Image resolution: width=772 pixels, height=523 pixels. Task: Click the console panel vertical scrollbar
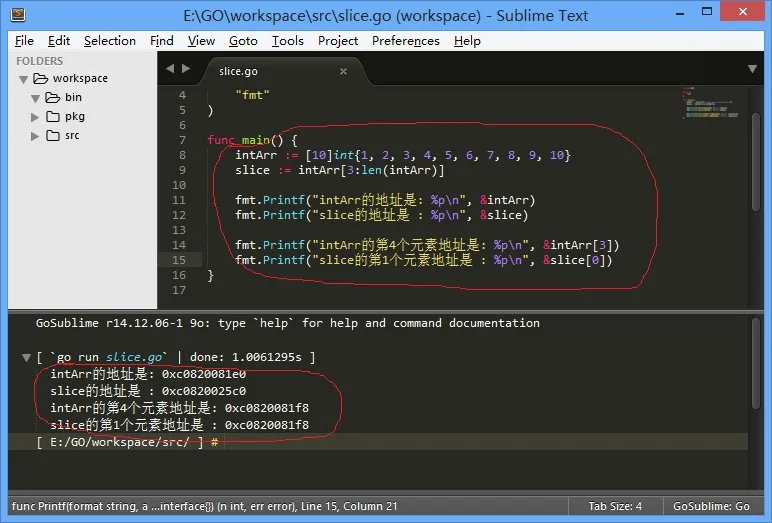(756, 363)
